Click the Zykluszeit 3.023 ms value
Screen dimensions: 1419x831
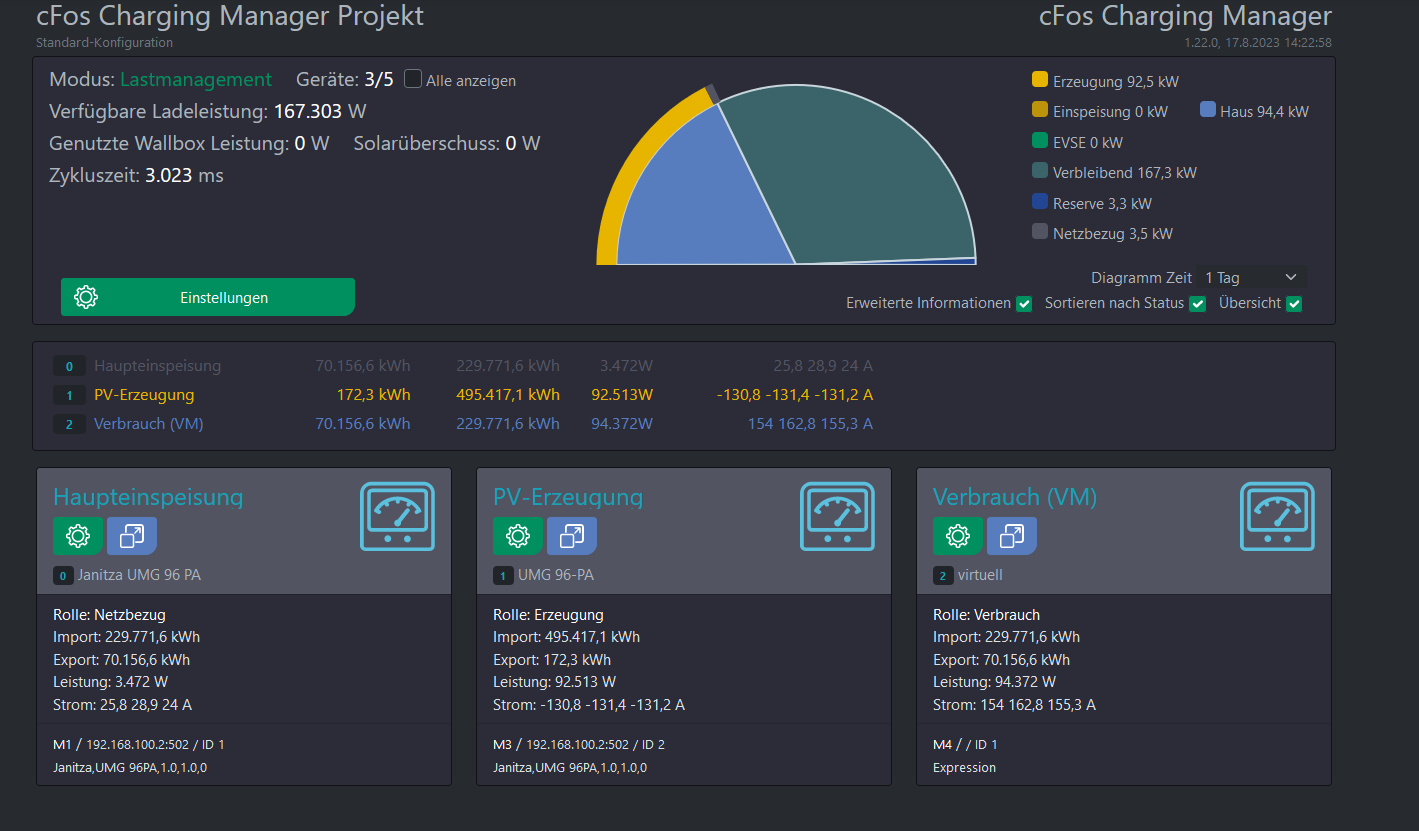coord(184,176)
